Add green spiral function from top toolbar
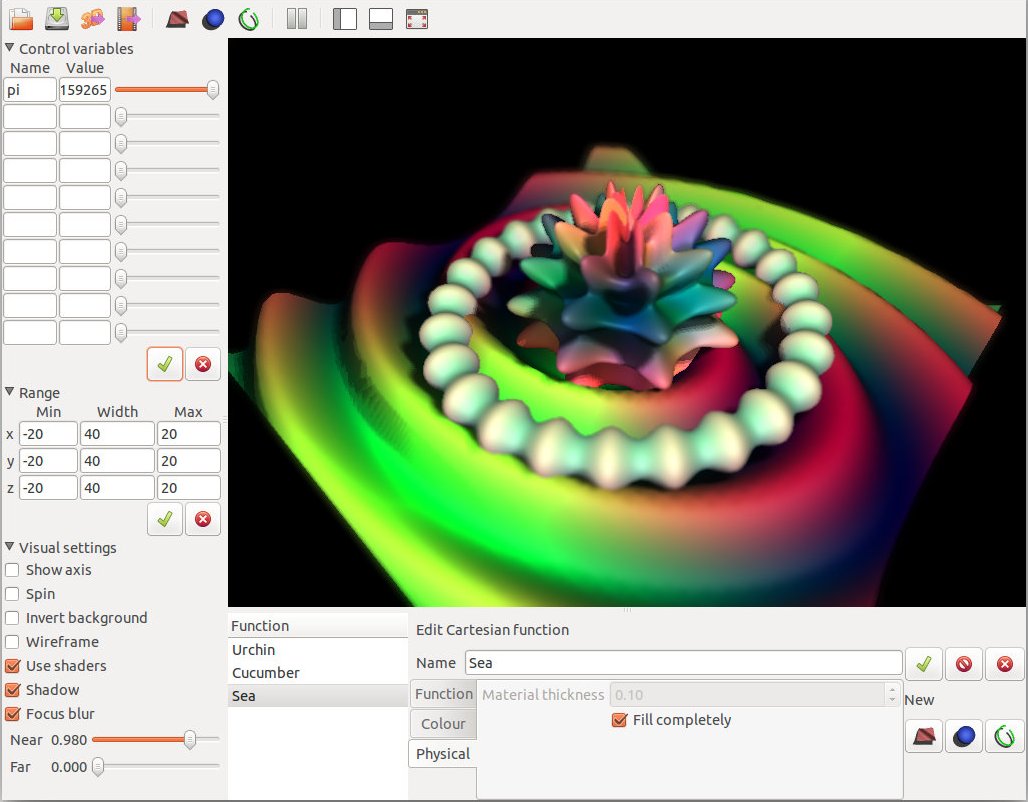Image resolution: width=1028 pixels, height=802 pixels. [248, 19]
